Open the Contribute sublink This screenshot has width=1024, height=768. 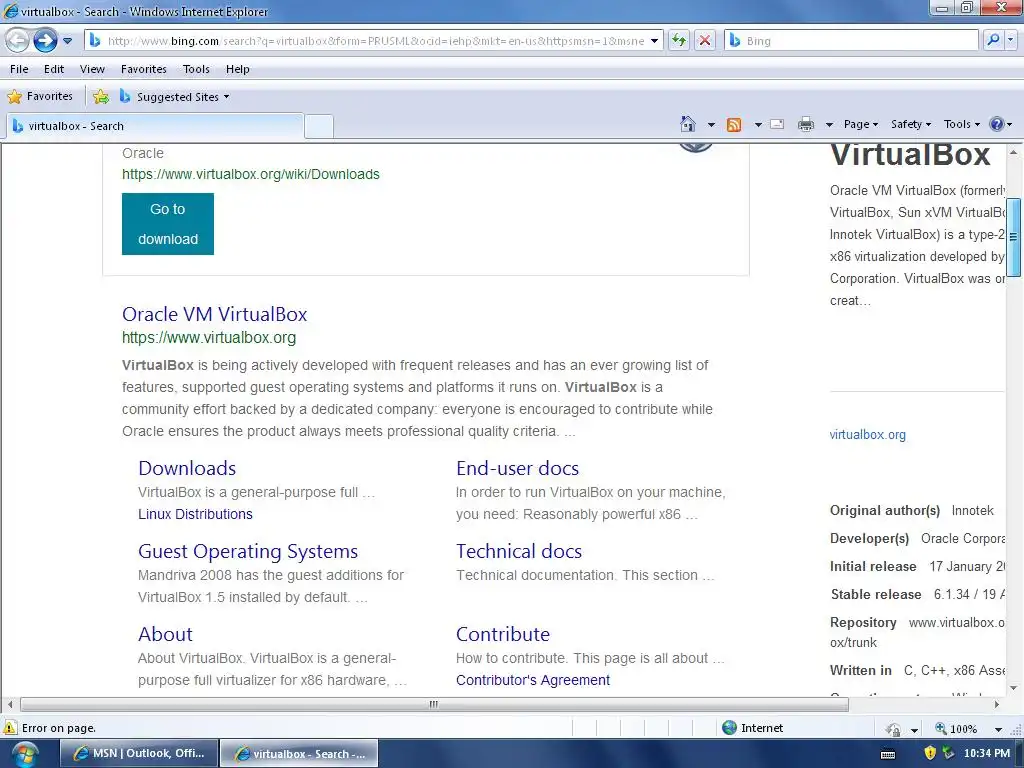[503, 634]
